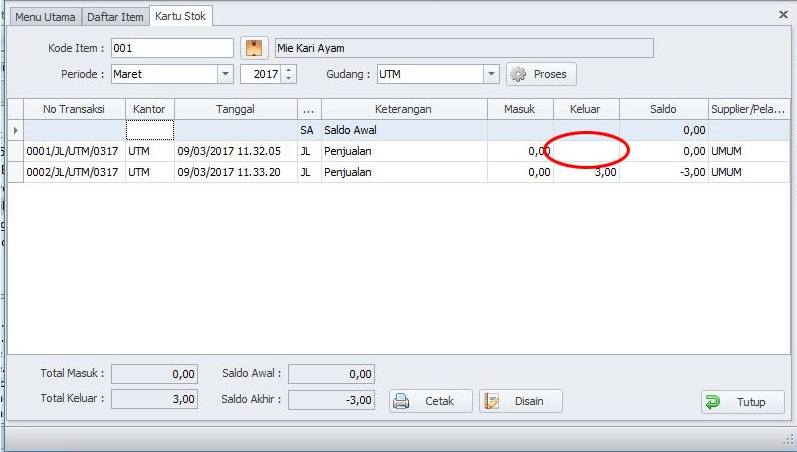Click the Masuk column header
The width and height of the screenshot is (797, 452).
520,109
